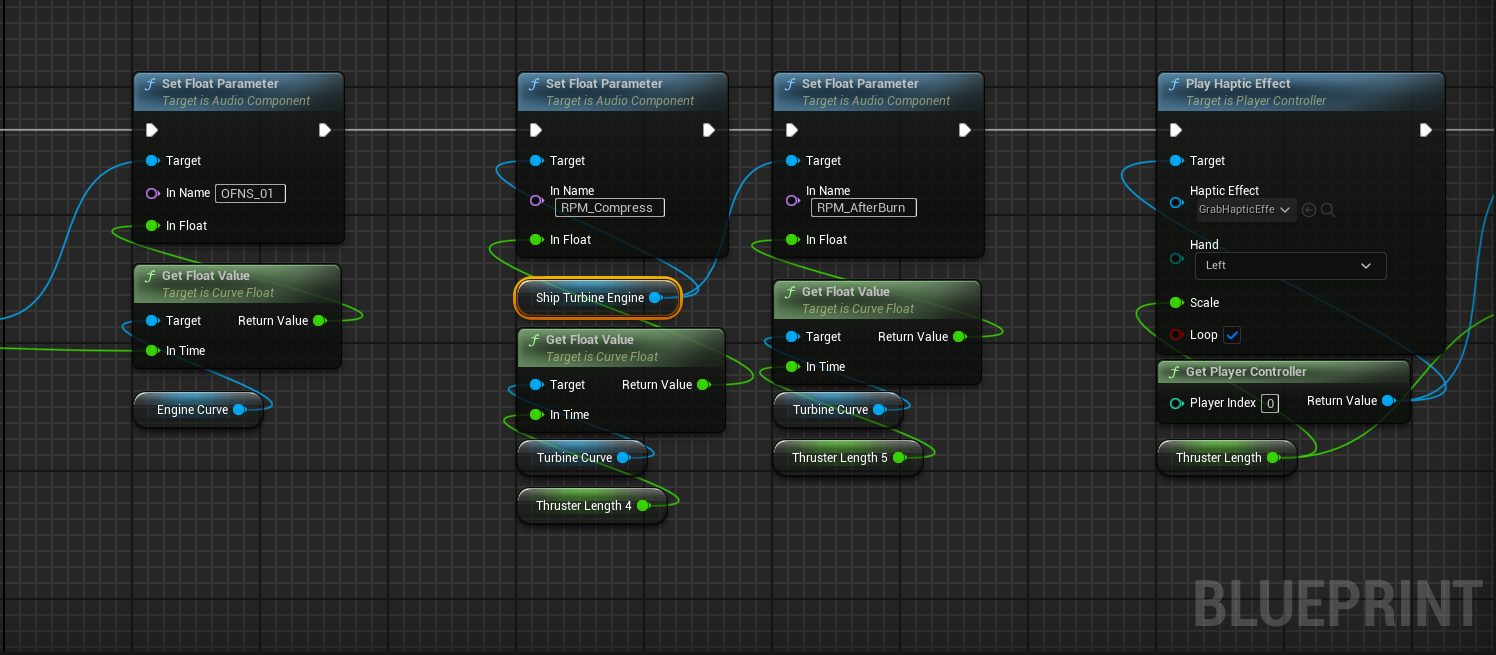Select Set Float Parameter title above OFNS_01
Image resolution: width=1496 pixels, height=655 pixels.
pos(220,84)
